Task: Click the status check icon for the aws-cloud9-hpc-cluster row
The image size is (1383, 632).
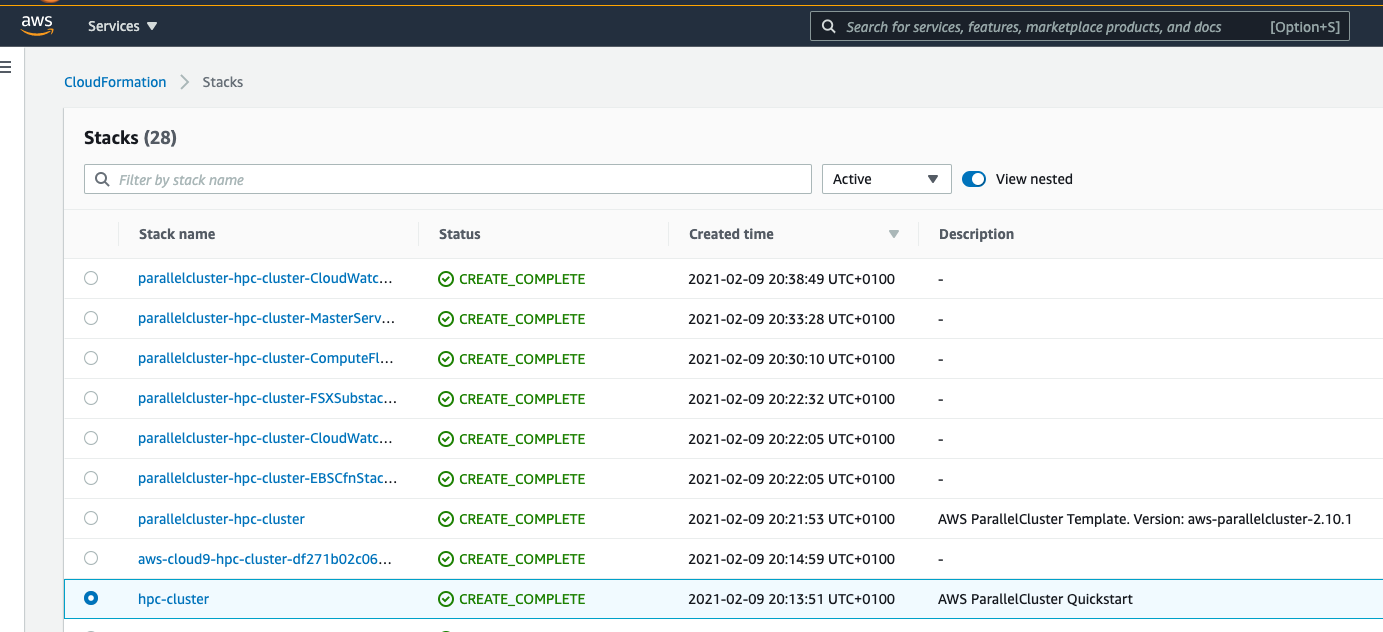Action: pyautogui.click(x=446, y=559)
